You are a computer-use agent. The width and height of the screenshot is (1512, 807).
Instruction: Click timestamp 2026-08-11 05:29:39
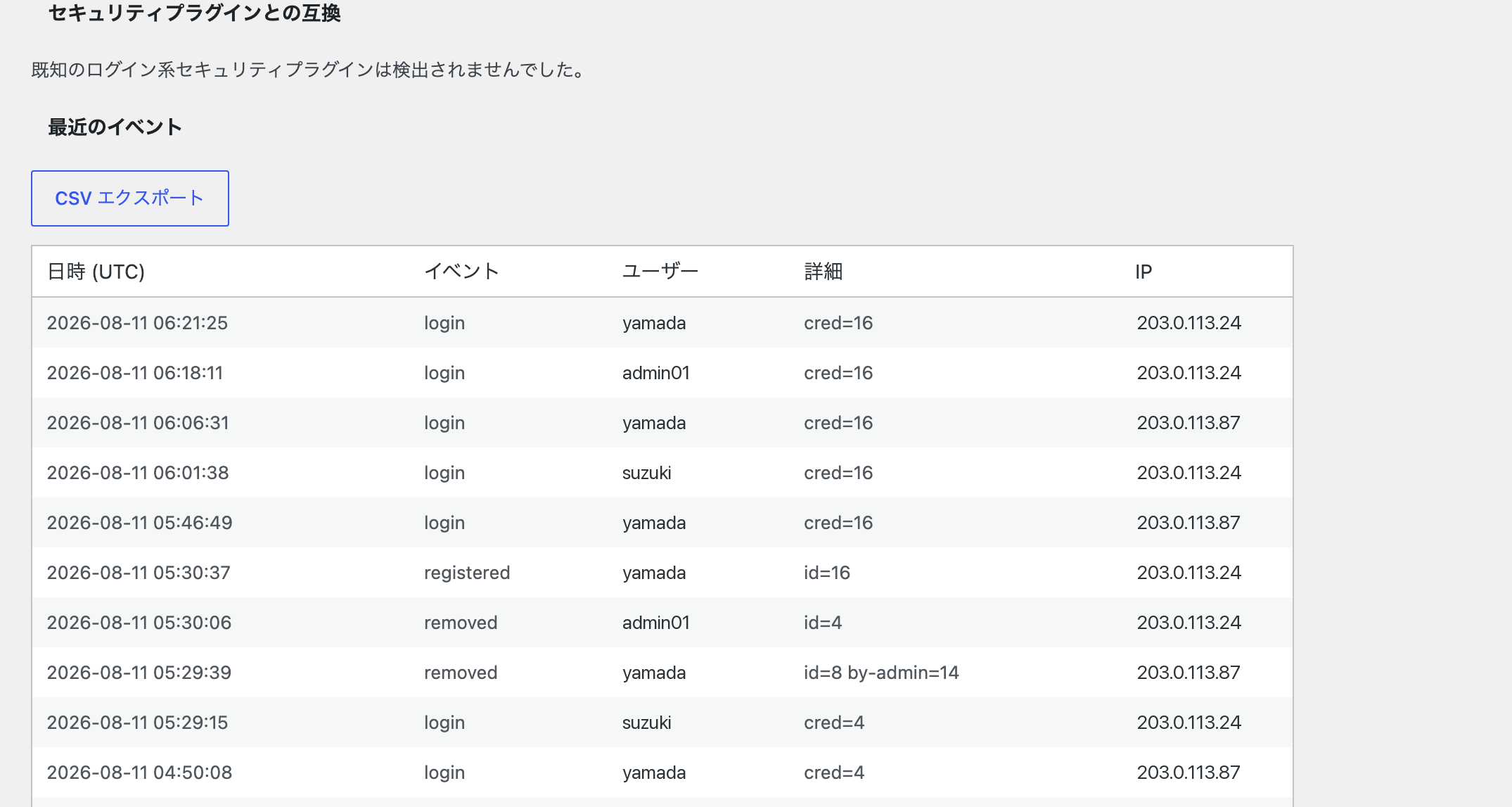click(x=139, y=673)
